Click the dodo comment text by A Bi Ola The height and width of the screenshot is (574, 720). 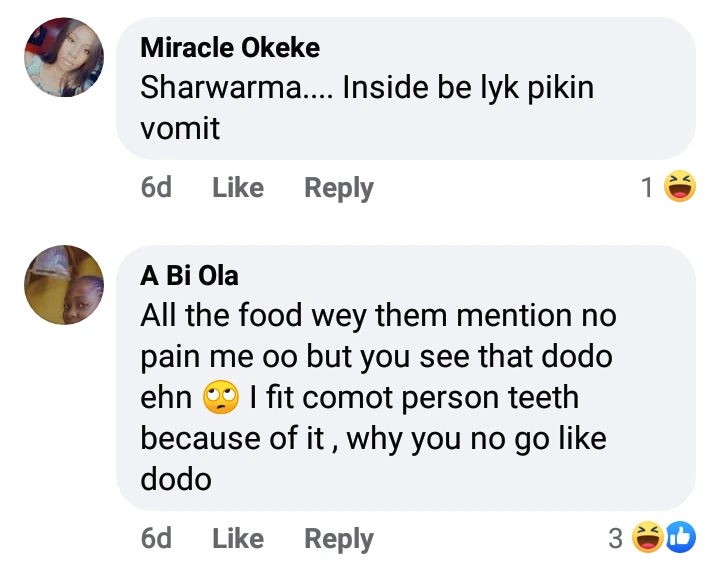pos(378,357)
